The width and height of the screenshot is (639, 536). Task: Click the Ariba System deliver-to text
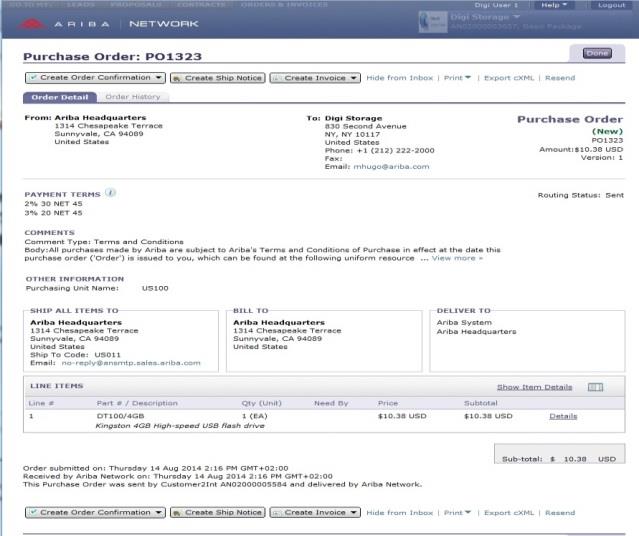click(464, 322)
